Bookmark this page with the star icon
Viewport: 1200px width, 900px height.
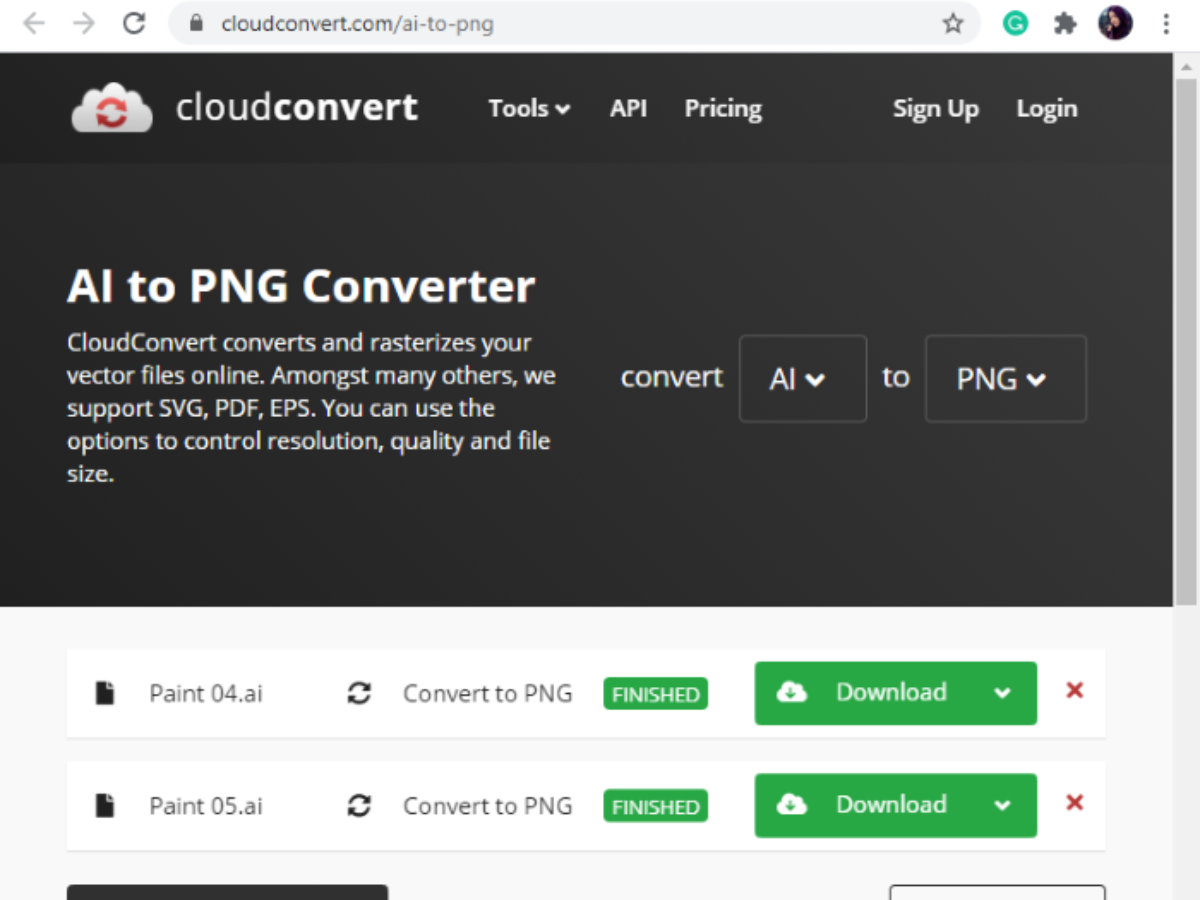click(953, 24)
